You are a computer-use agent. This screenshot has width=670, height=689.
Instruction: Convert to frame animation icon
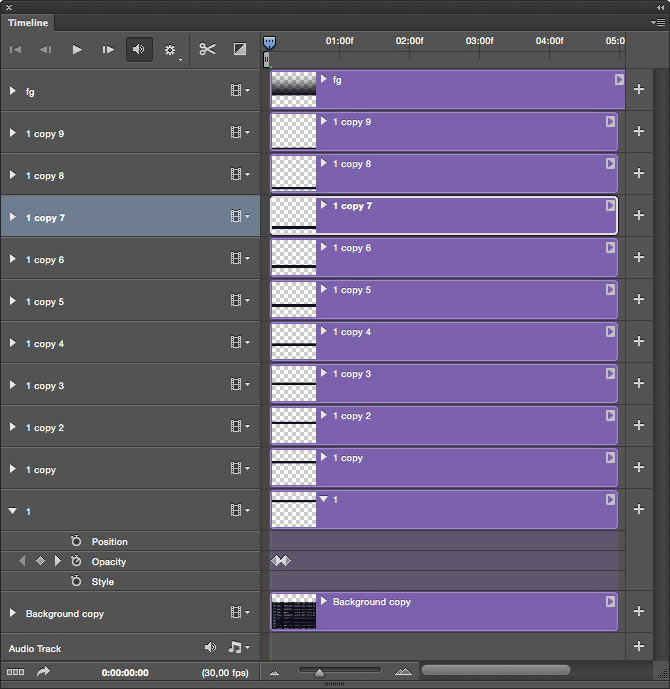point(15,673)
